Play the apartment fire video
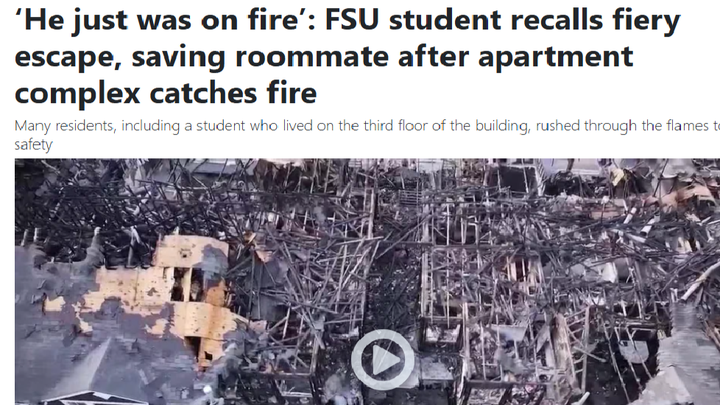The height and width of the screenshot is (405, 720). coord(382,360)
